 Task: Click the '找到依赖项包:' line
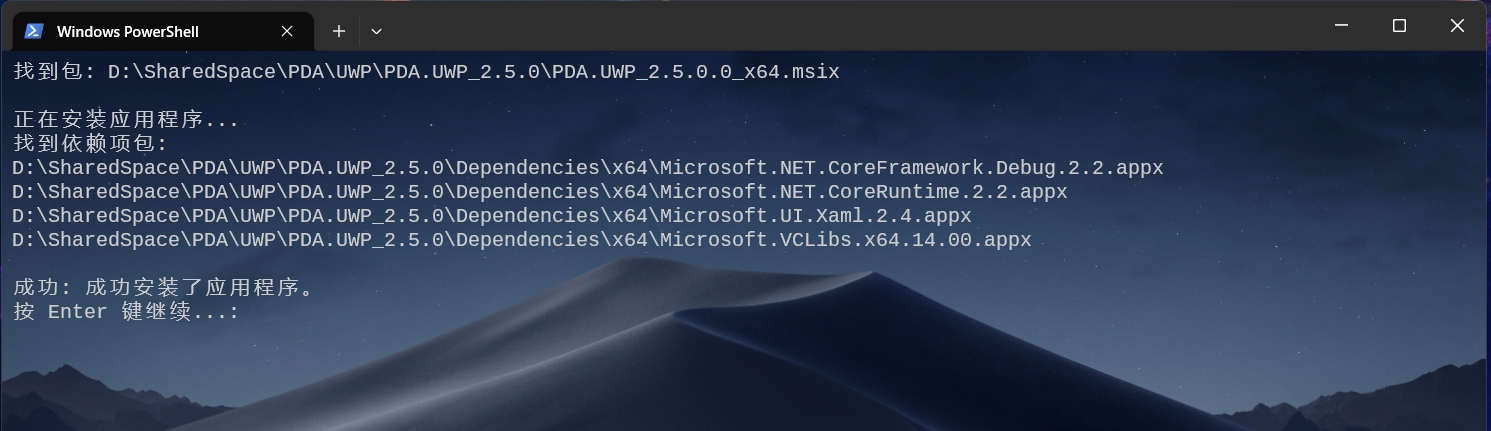pyautogui.click(x=90, y=144)
